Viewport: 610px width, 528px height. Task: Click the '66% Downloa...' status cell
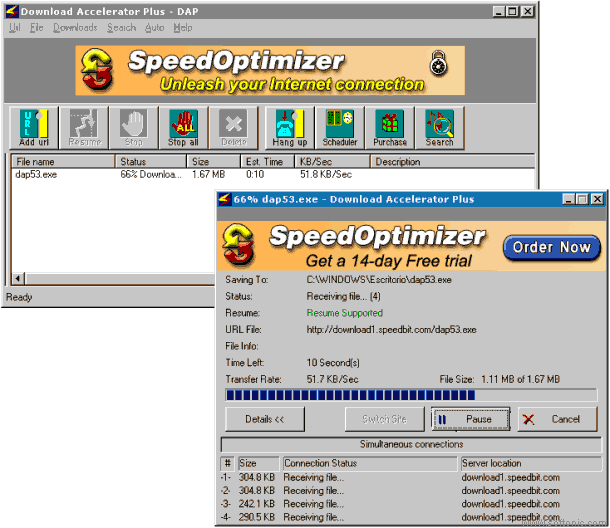[x=151, y=174]
